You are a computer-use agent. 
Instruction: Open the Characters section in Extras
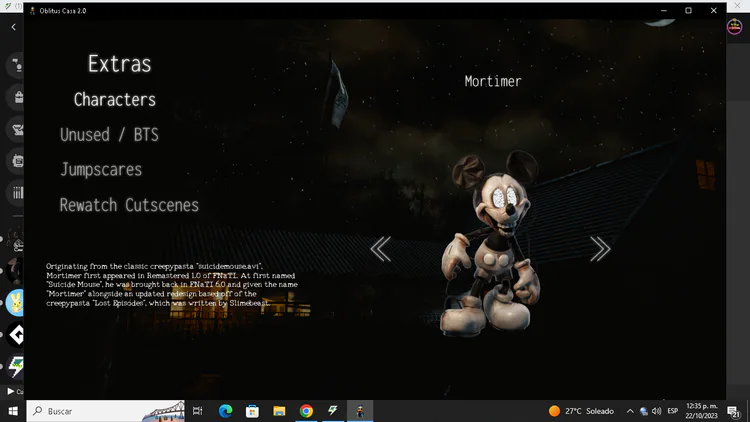(115, 100)
